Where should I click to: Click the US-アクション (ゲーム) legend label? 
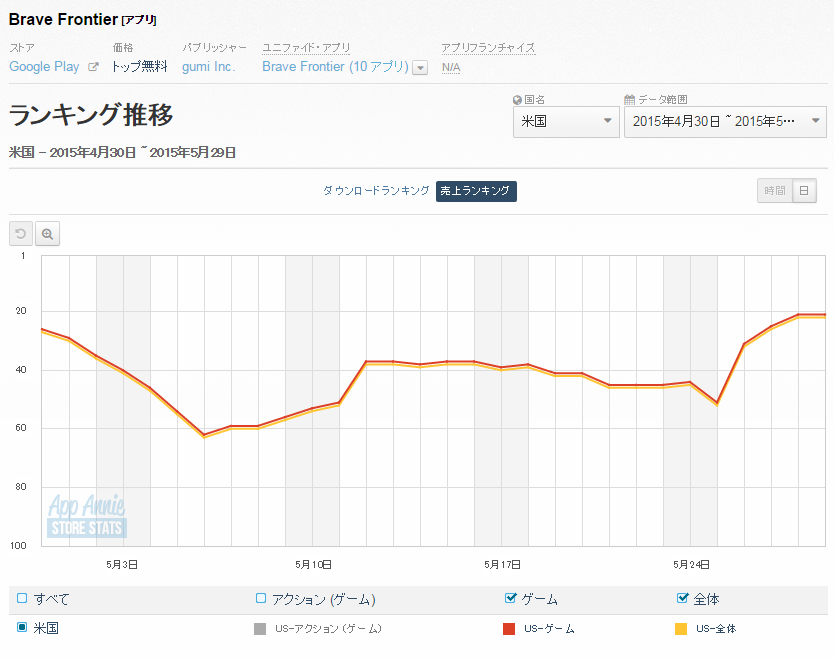[328, 629]
